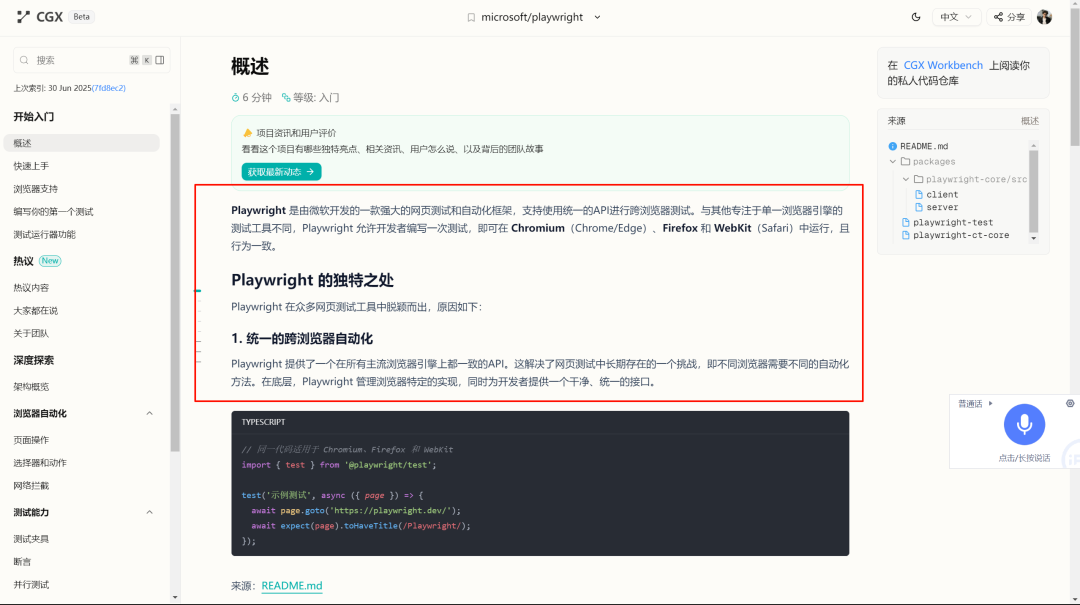Click the sidebar scrollbar up arrow

175,109
